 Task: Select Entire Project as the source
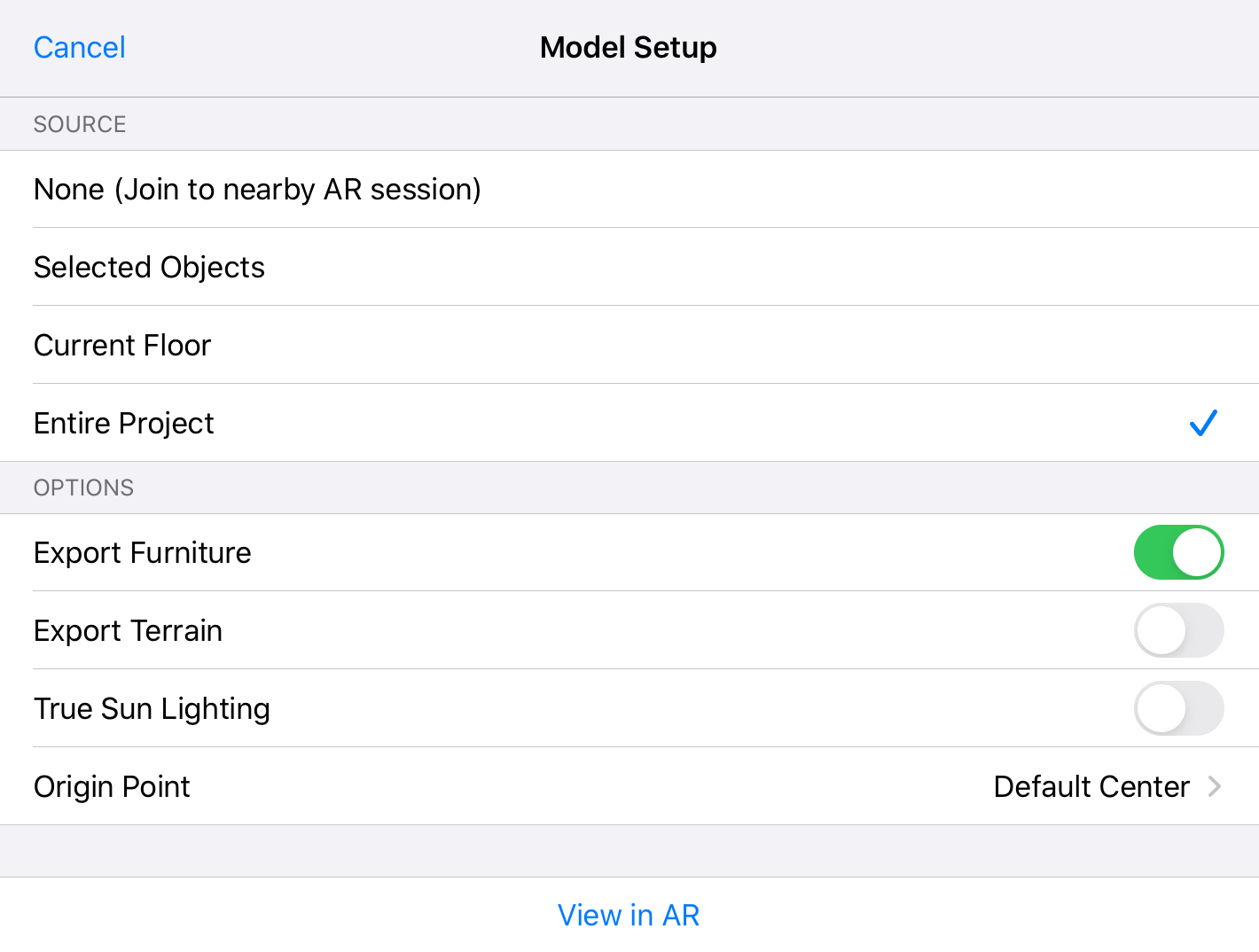pyautogui.click(x=123, y=423)
